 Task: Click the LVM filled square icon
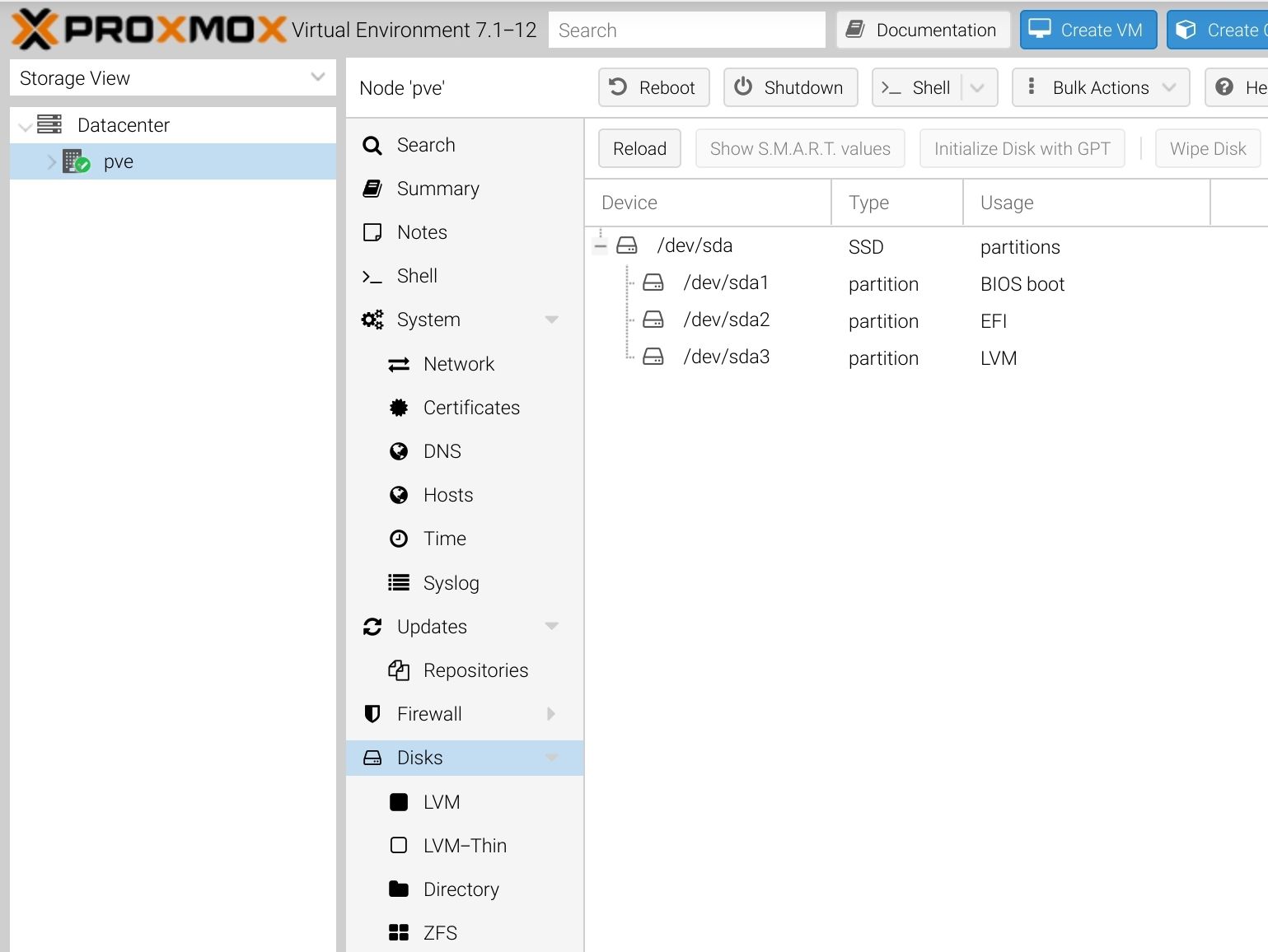[x=399, y=802]
